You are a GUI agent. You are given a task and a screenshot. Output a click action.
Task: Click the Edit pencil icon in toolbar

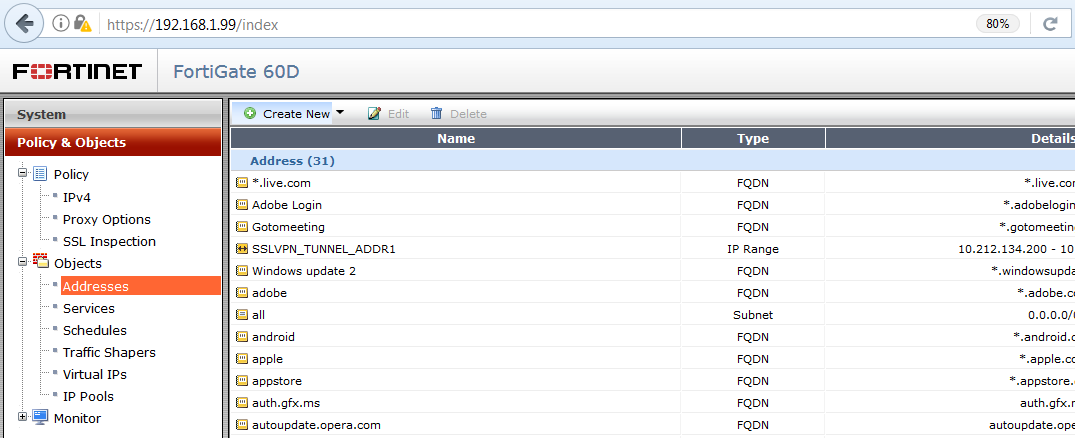pos(374,114)
